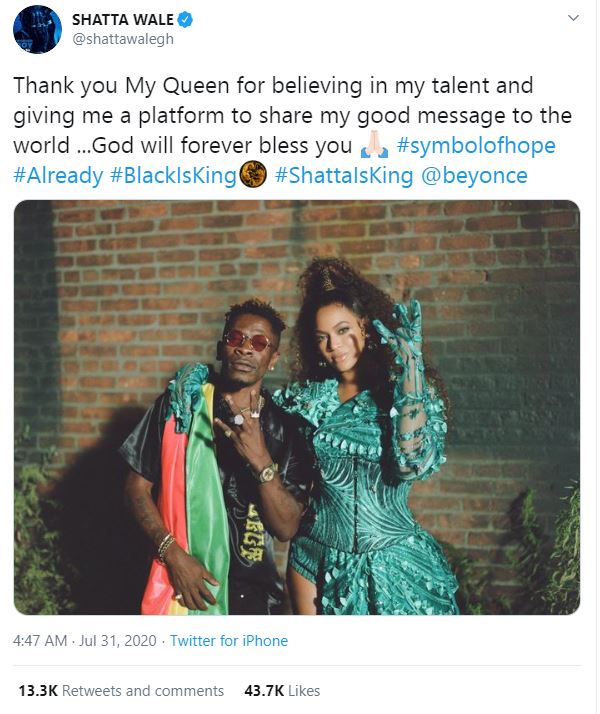600x714 pixels.
Task: Open the #symbolofhope hashtag
Action: 476,146
